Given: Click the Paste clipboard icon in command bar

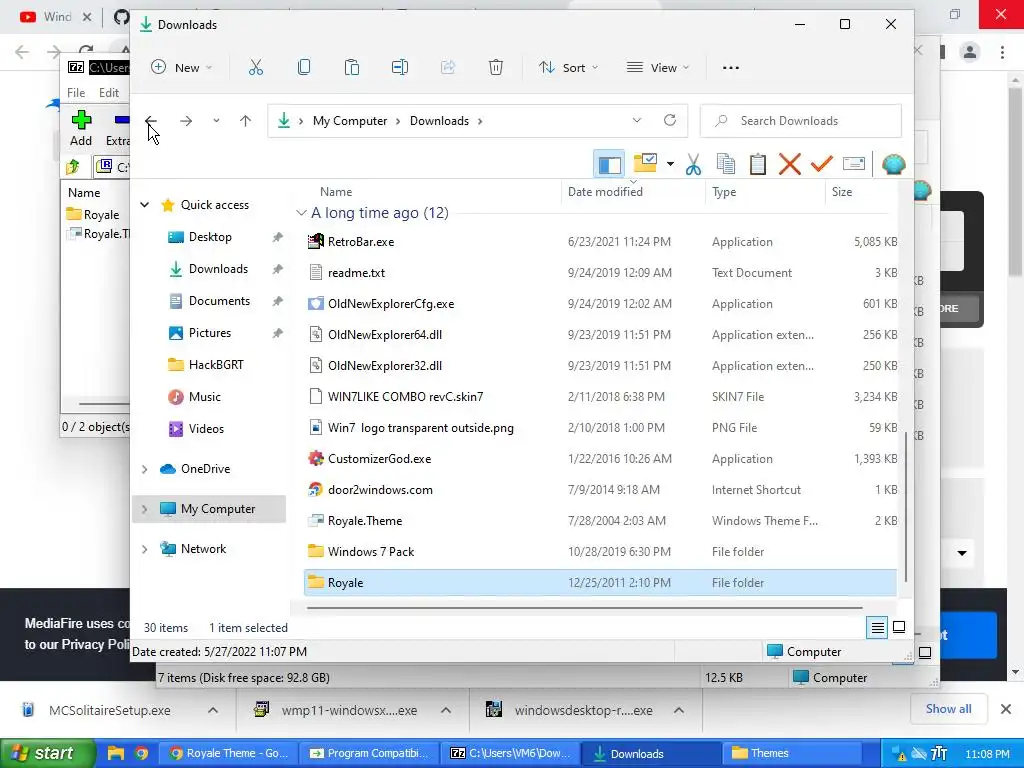Looking at the screenshot, I should point(351,67).
